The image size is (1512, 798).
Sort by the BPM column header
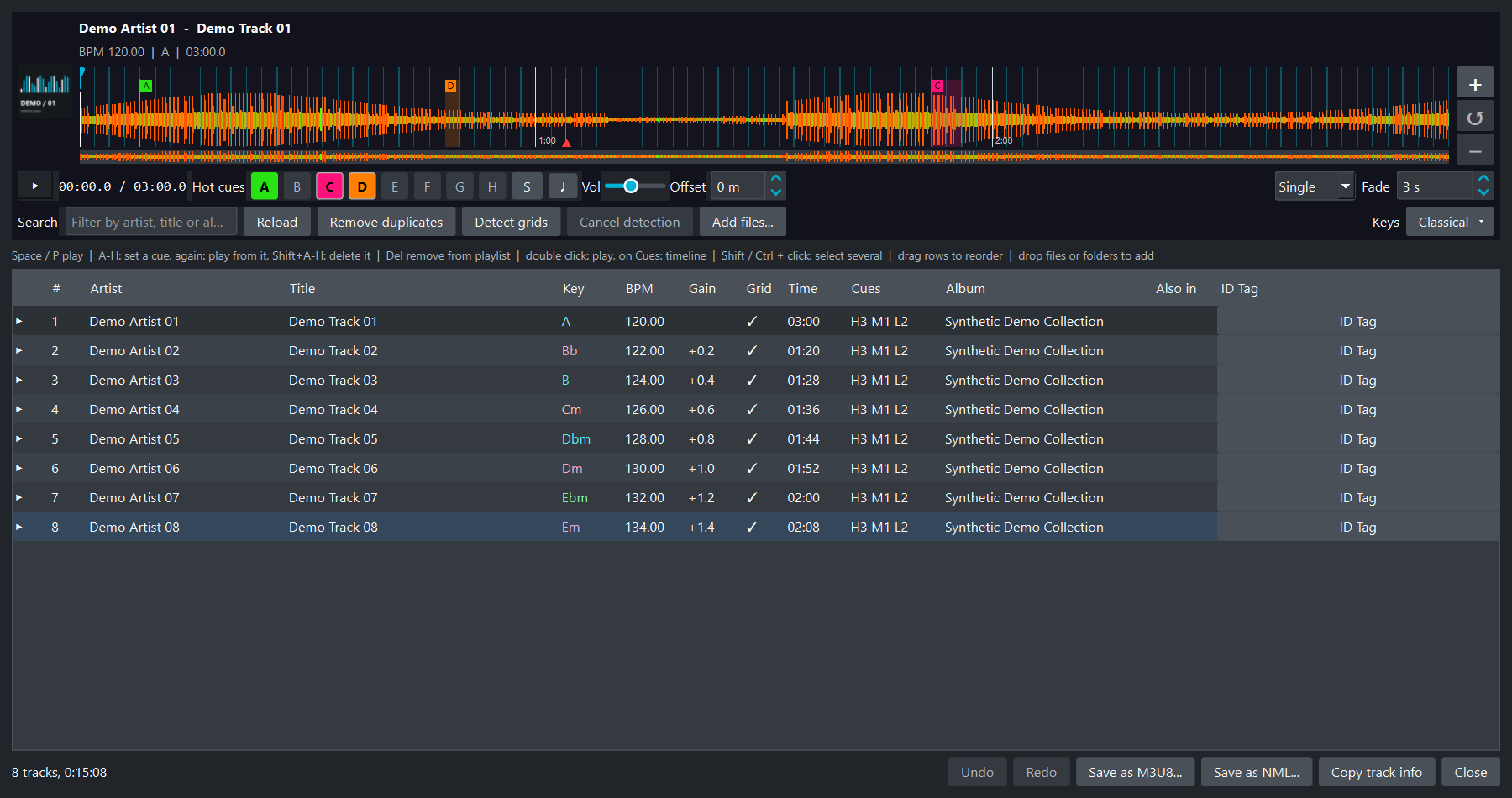point(639,288)
